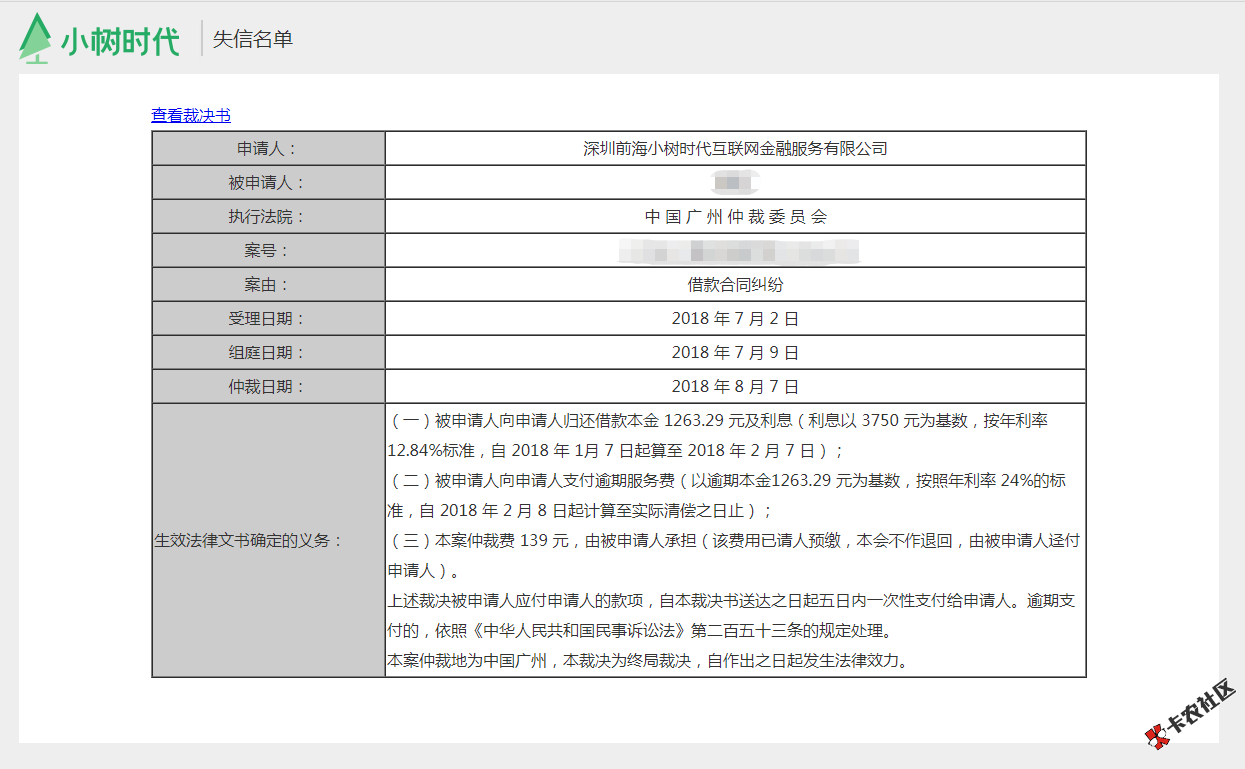
Task: Select the 深圳前海小树时代互联网金融服务有限公司 cell
Action: click(x=735, y=149)
